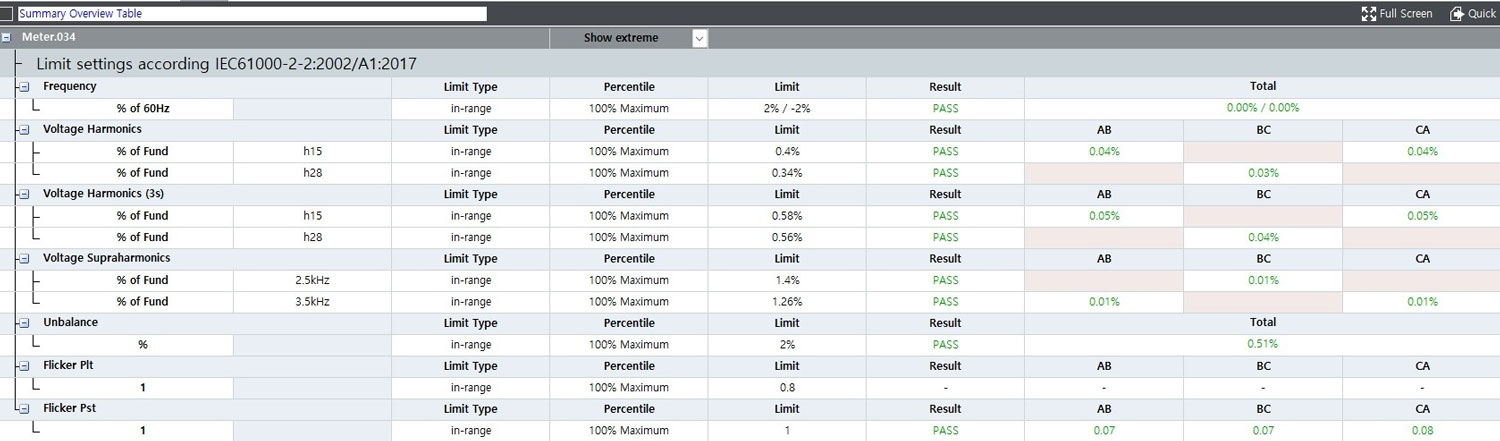Collapse the Flicker Plt section
This screenshot has width=1500, height=441.
23,366
